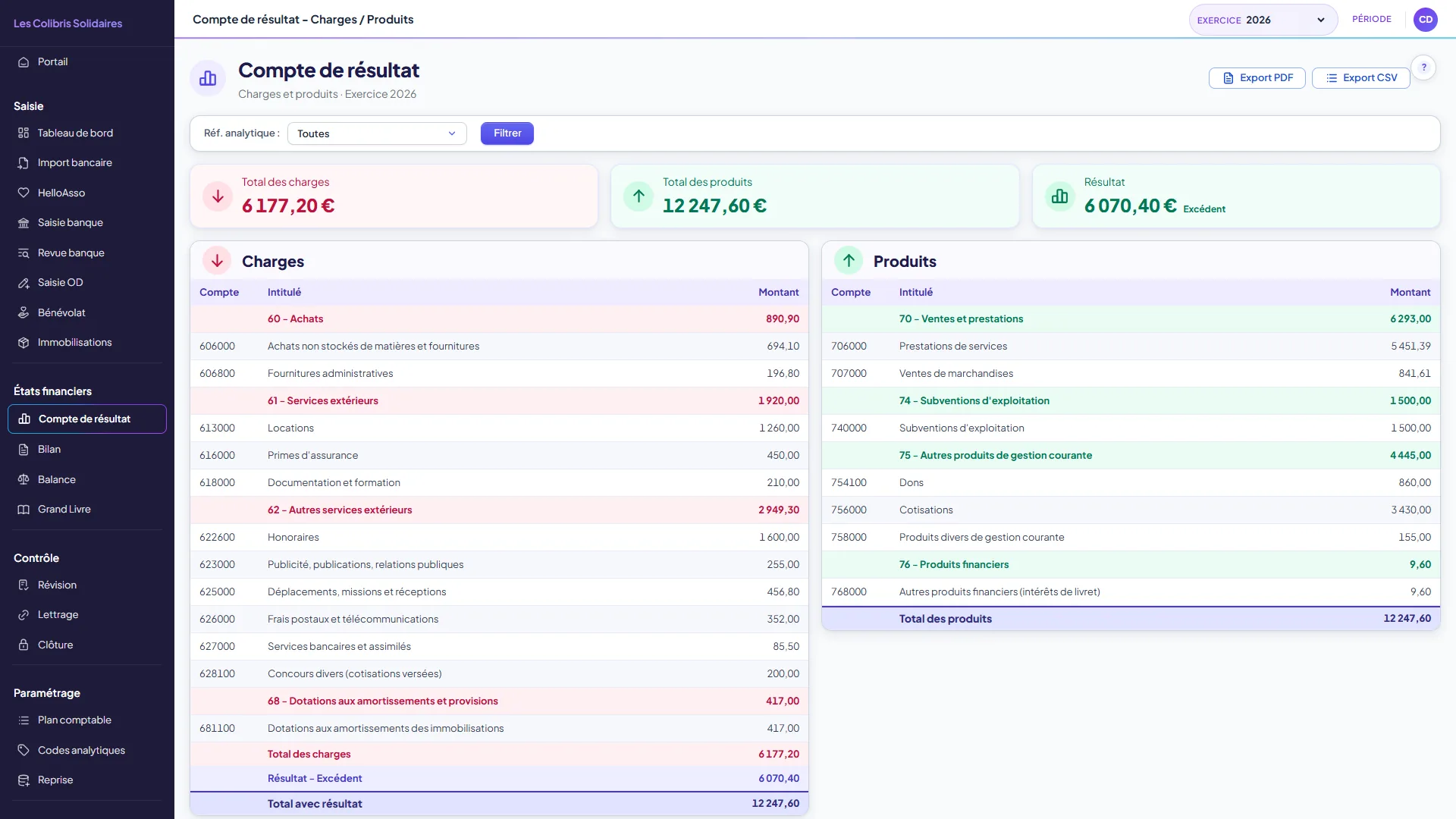Viewport: 1456px width, 819px height.
Task: Click the Bilan document icon
Action: click(24, 450)
